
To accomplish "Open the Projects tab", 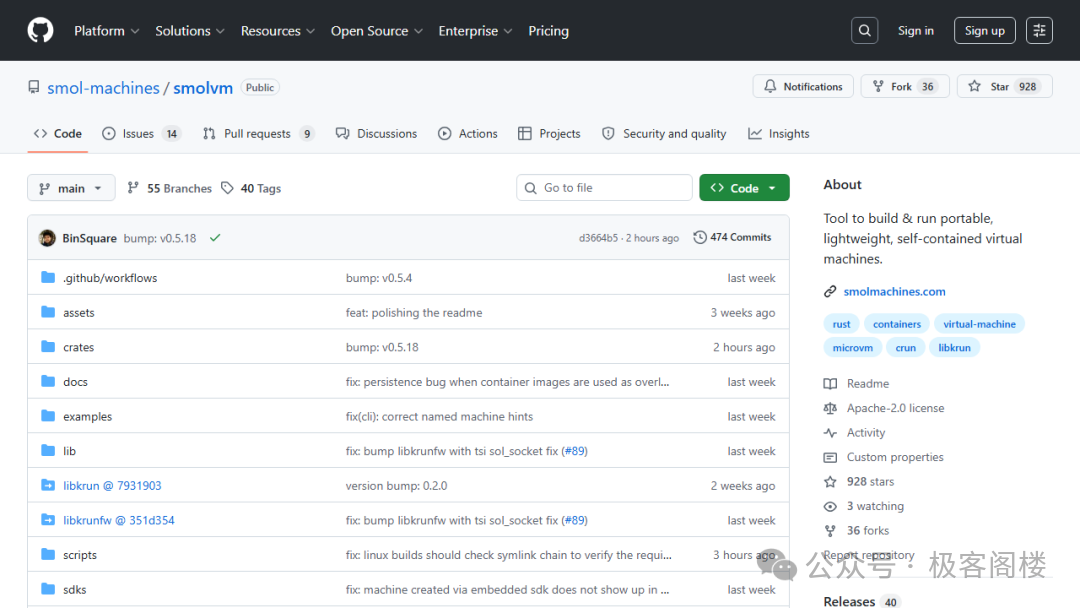I will click(549, 134).
